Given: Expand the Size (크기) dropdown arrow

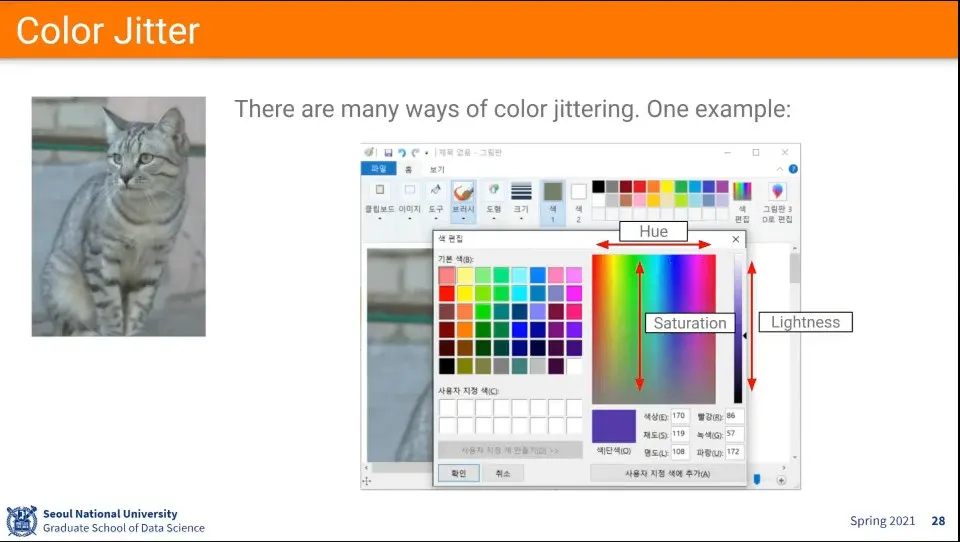Looking at the screenshot, I should 521,218.
